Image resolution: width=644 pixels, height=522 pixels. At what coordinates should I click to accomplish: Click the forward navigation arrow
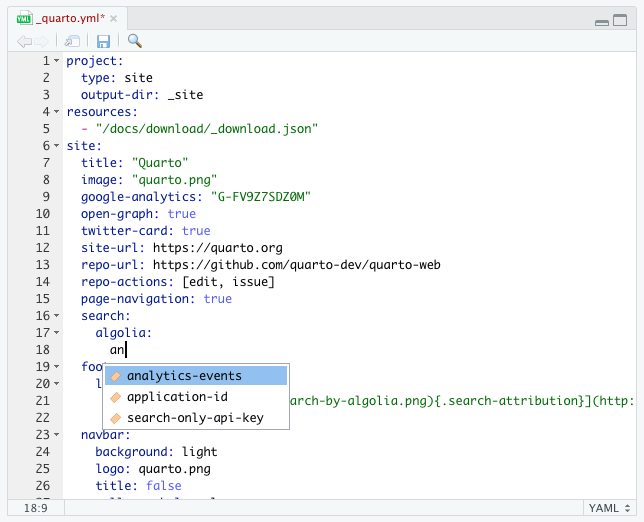42,41
